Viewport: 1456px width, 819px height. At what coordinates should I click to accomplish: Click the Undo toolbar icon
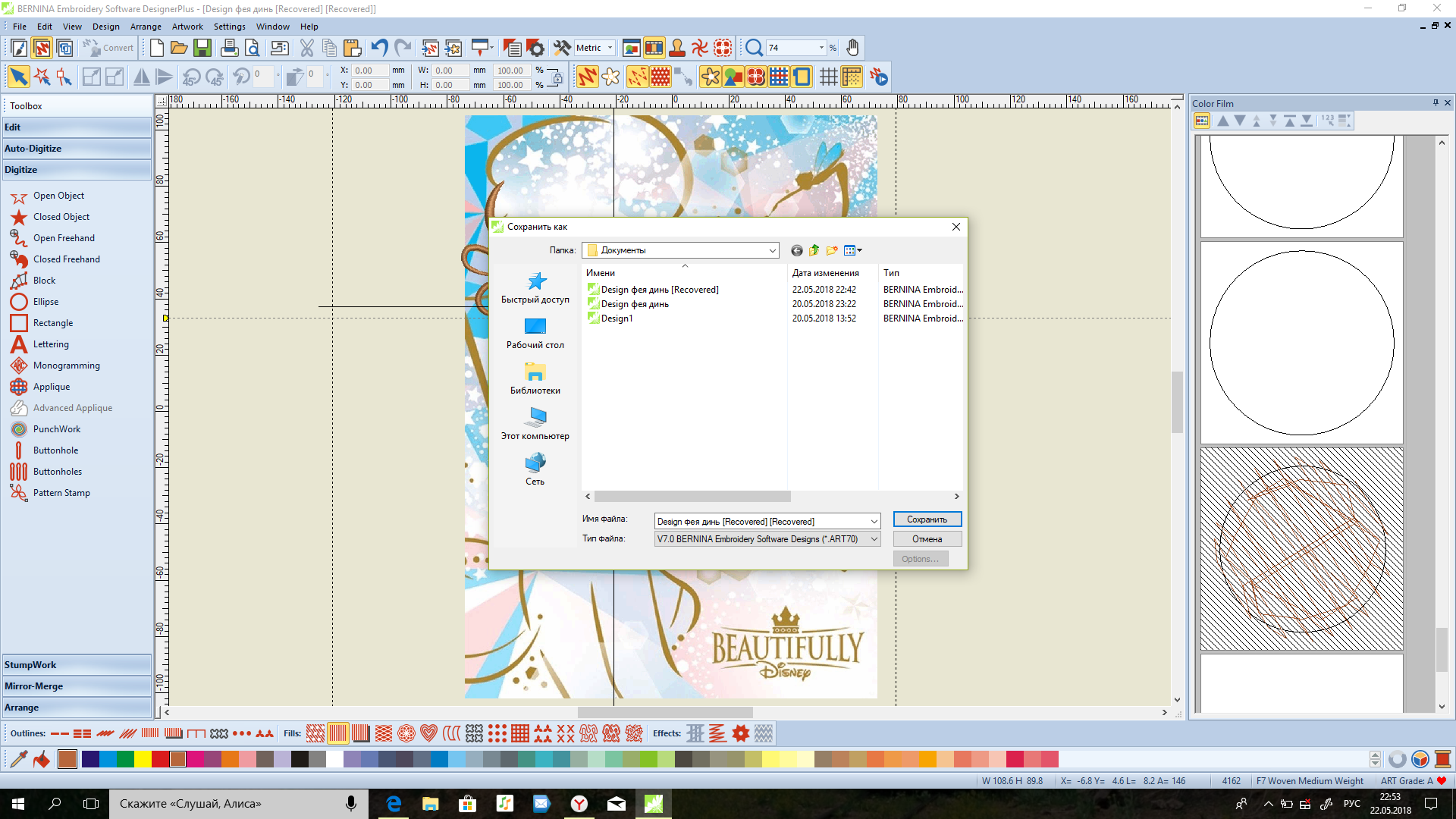point(379,49)
